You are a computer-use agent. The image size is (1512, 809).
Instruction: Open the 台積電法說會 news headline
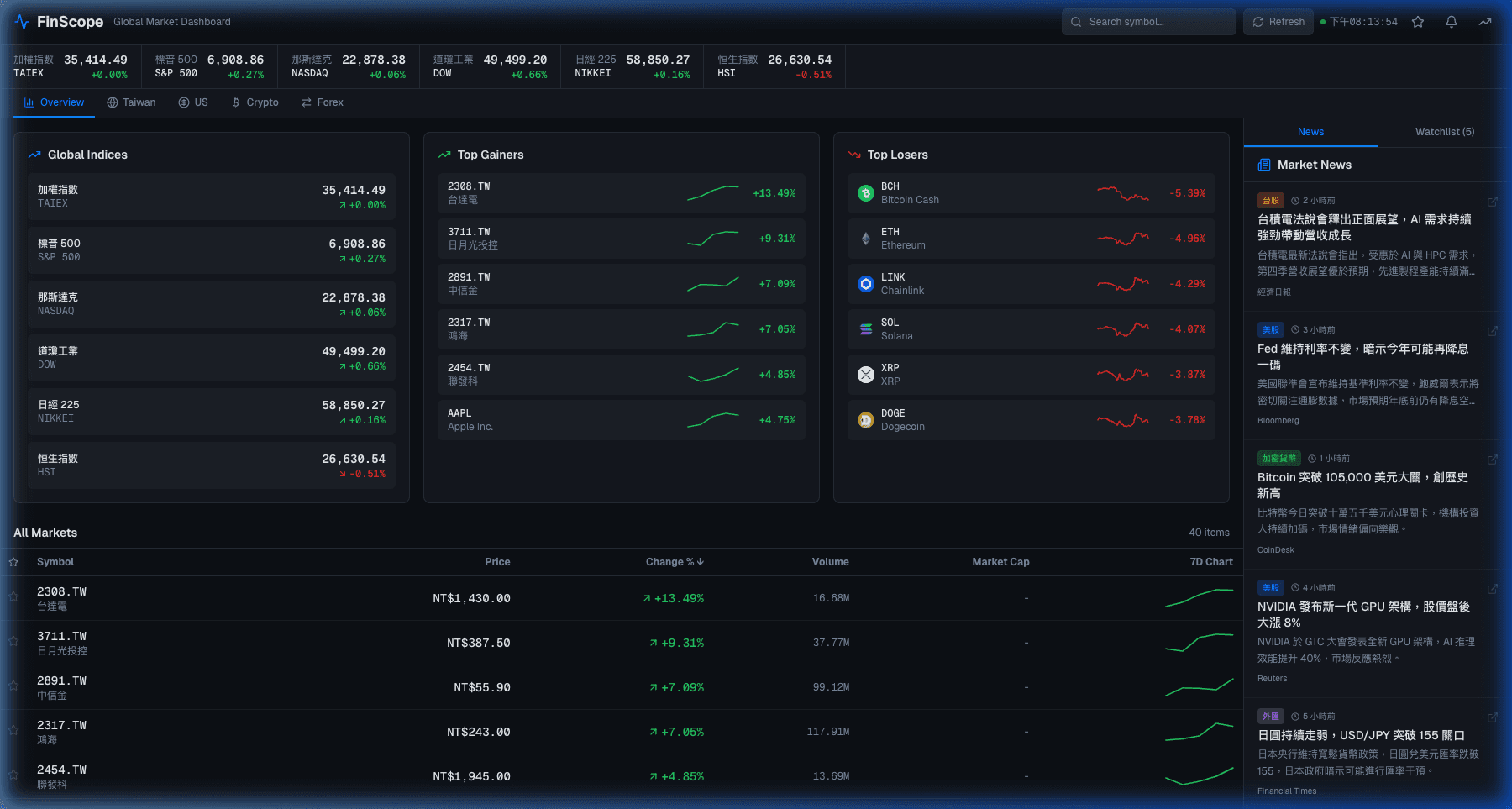tap(1364, 228)
